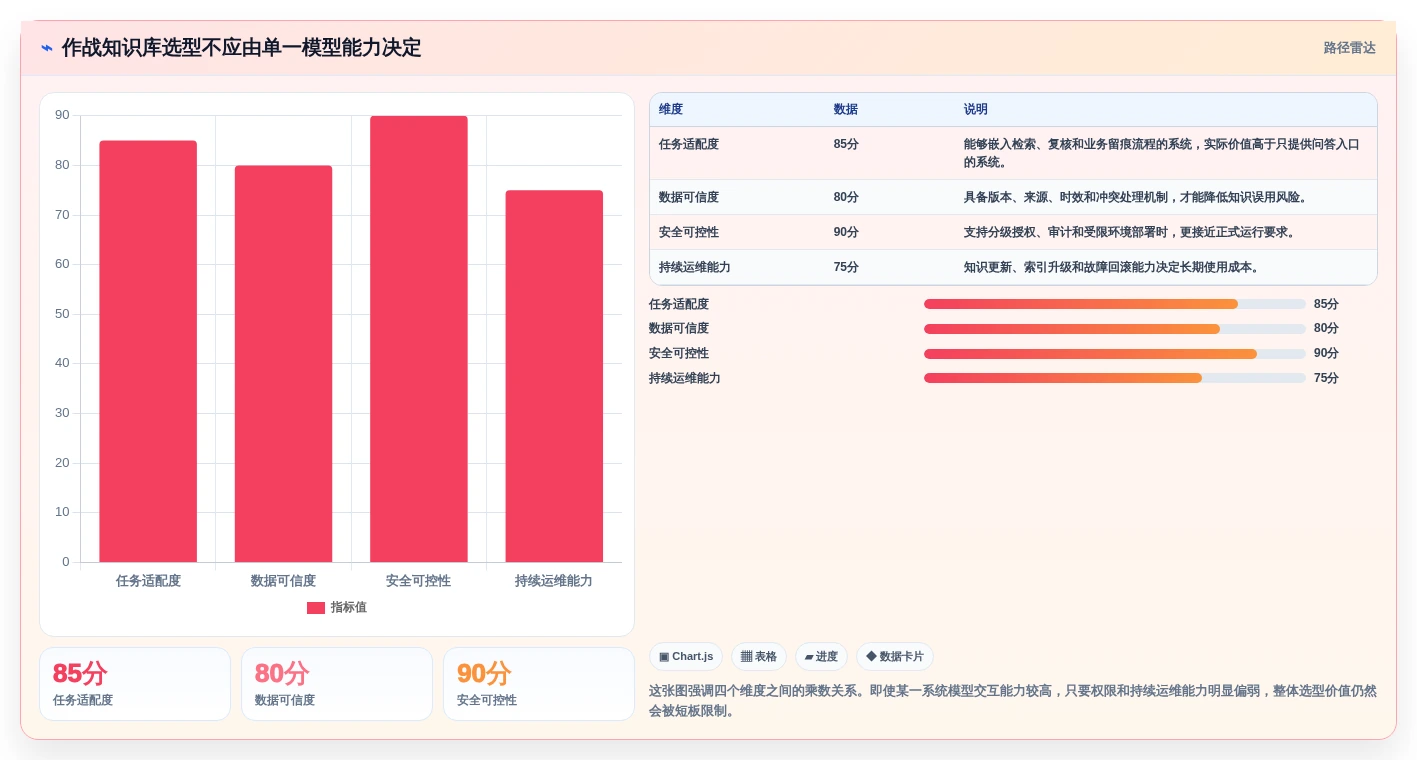Click description starting 具备版本、来源
This screenshot has height=760, width=1417.
pyautogui.click(x=1138, y=197)
